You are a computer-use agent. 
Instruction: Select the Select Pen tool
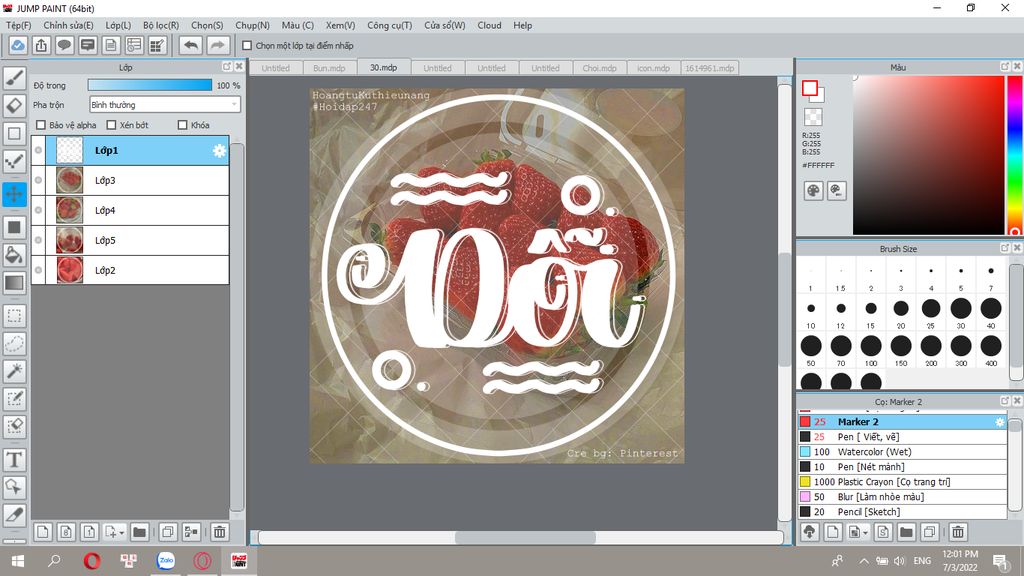14,398
